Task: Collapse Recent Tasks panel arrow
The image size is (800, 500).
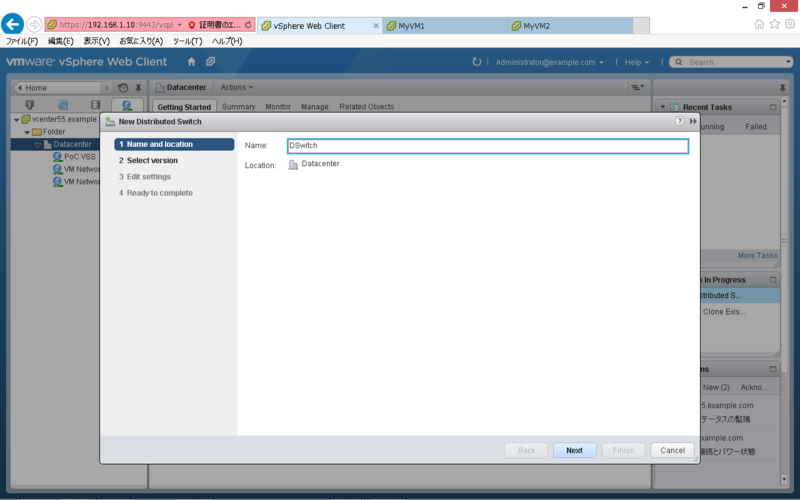Action: coord(663,107)
